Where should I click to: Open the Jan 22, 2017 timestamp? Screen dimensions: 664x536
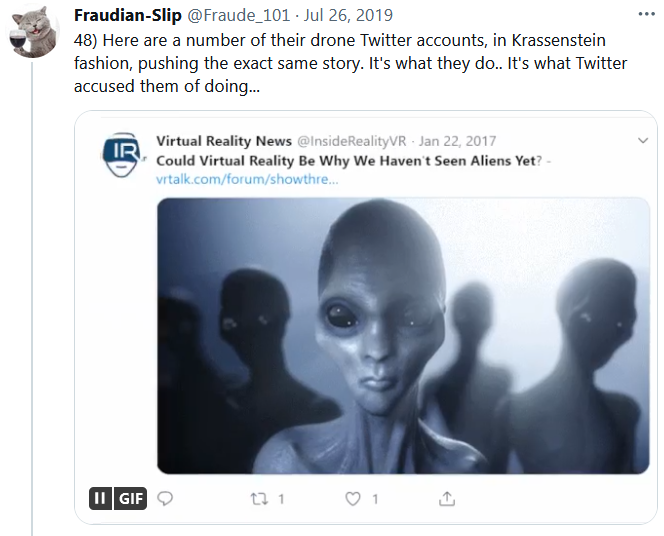click(457, 141)
